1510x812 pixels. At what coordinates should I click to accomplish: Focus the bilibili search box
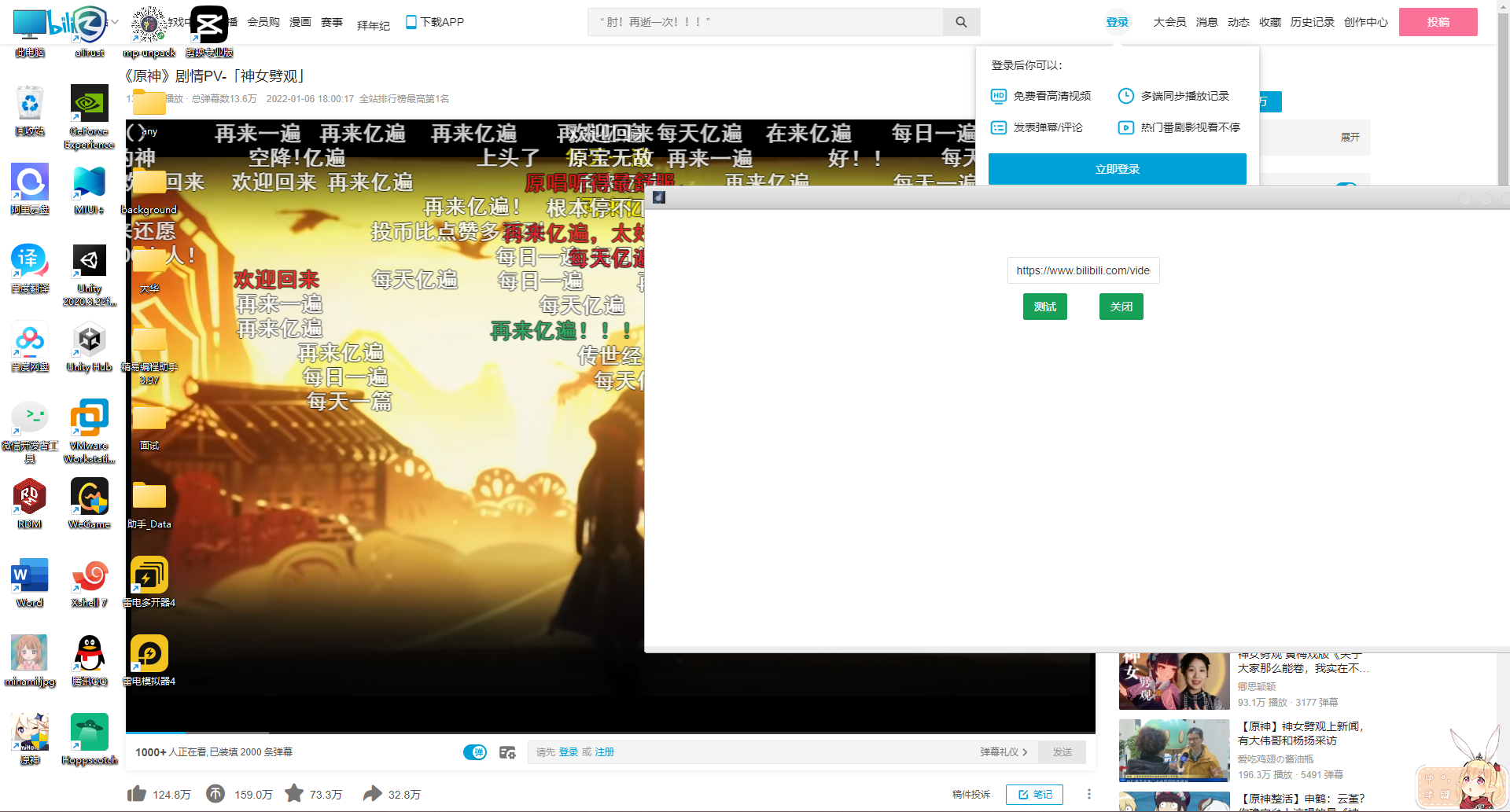765,22
